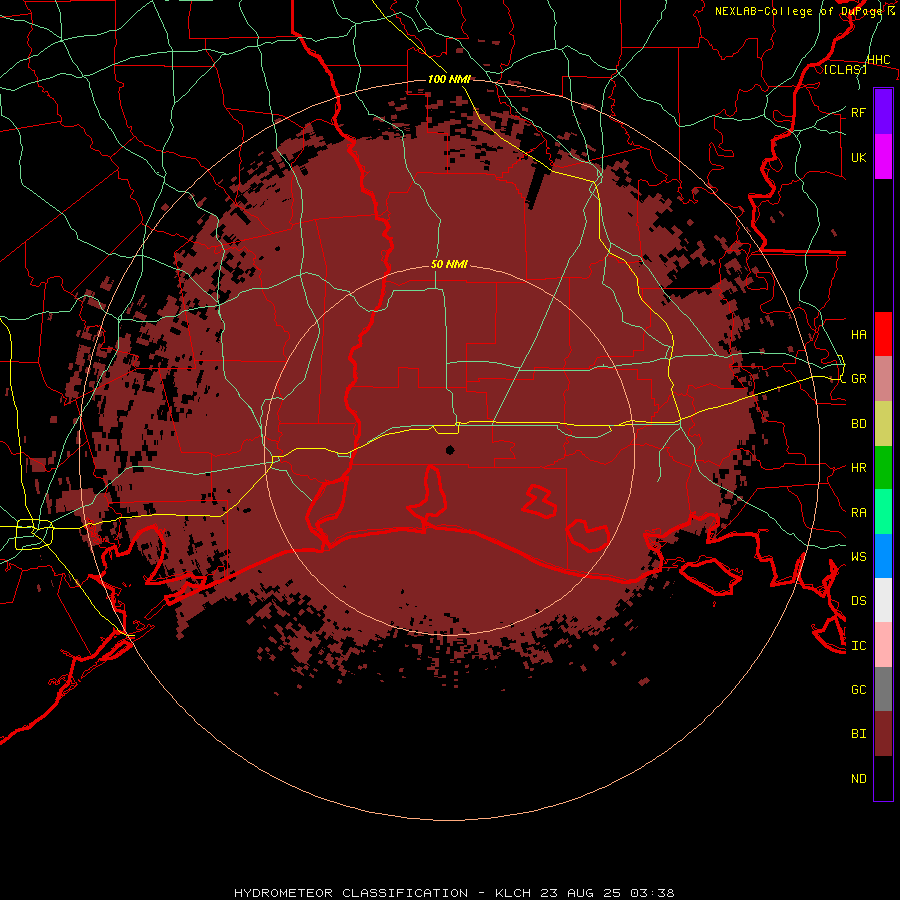The image size is (900, 900).
Task: Click the GR legend label
Action: click(858, 379)
